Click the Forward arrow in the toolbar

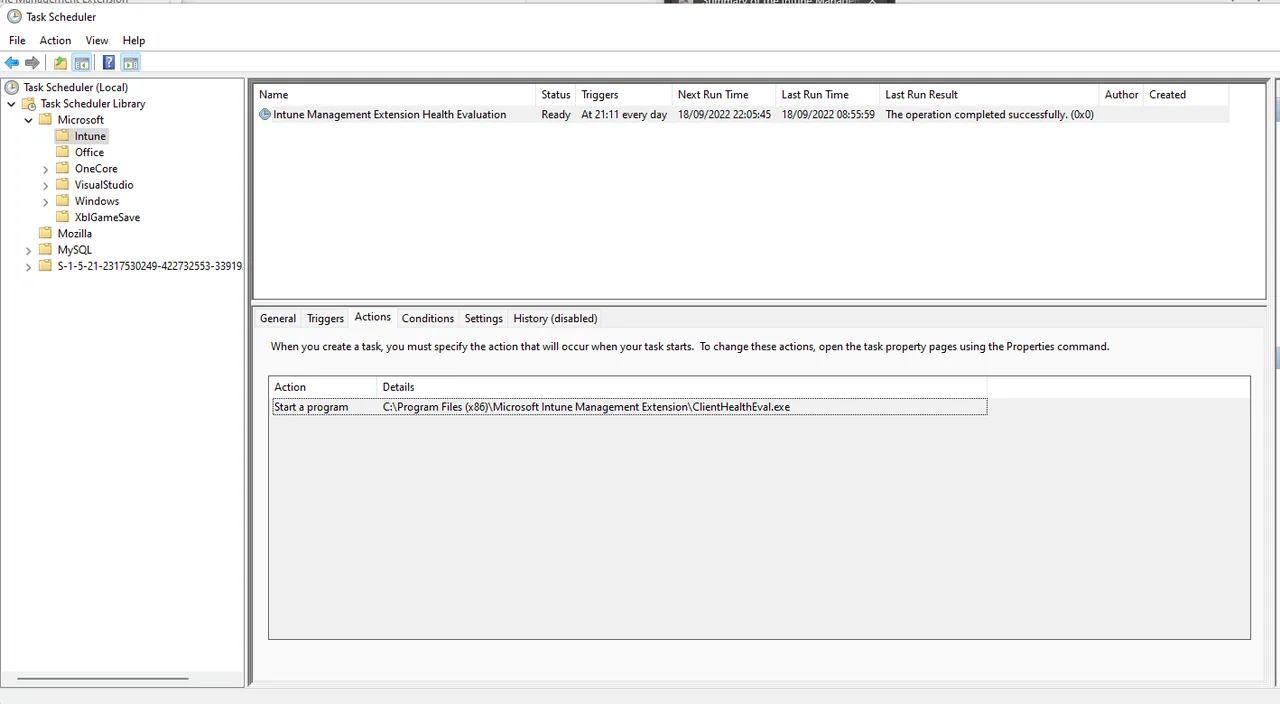pos(32,63)
